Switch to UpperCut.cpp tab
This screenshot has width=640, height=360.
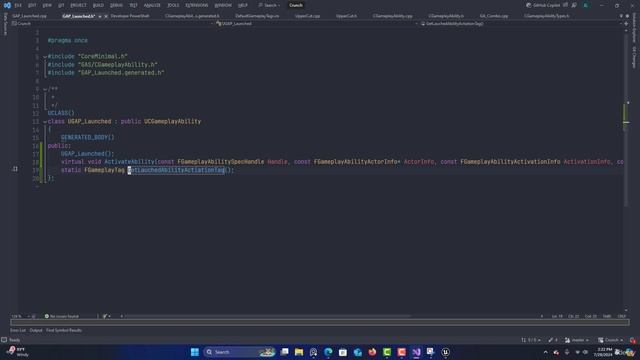307,16
